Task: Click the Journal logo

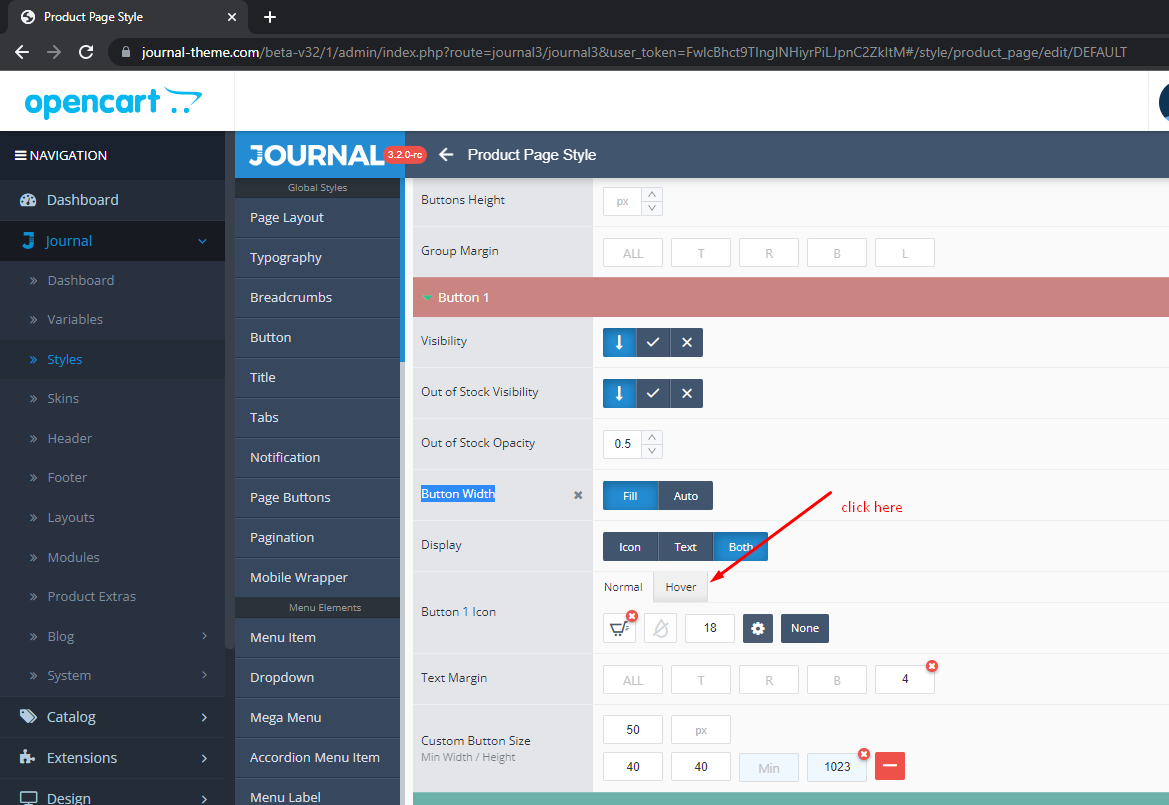Action: coord(316,155)
